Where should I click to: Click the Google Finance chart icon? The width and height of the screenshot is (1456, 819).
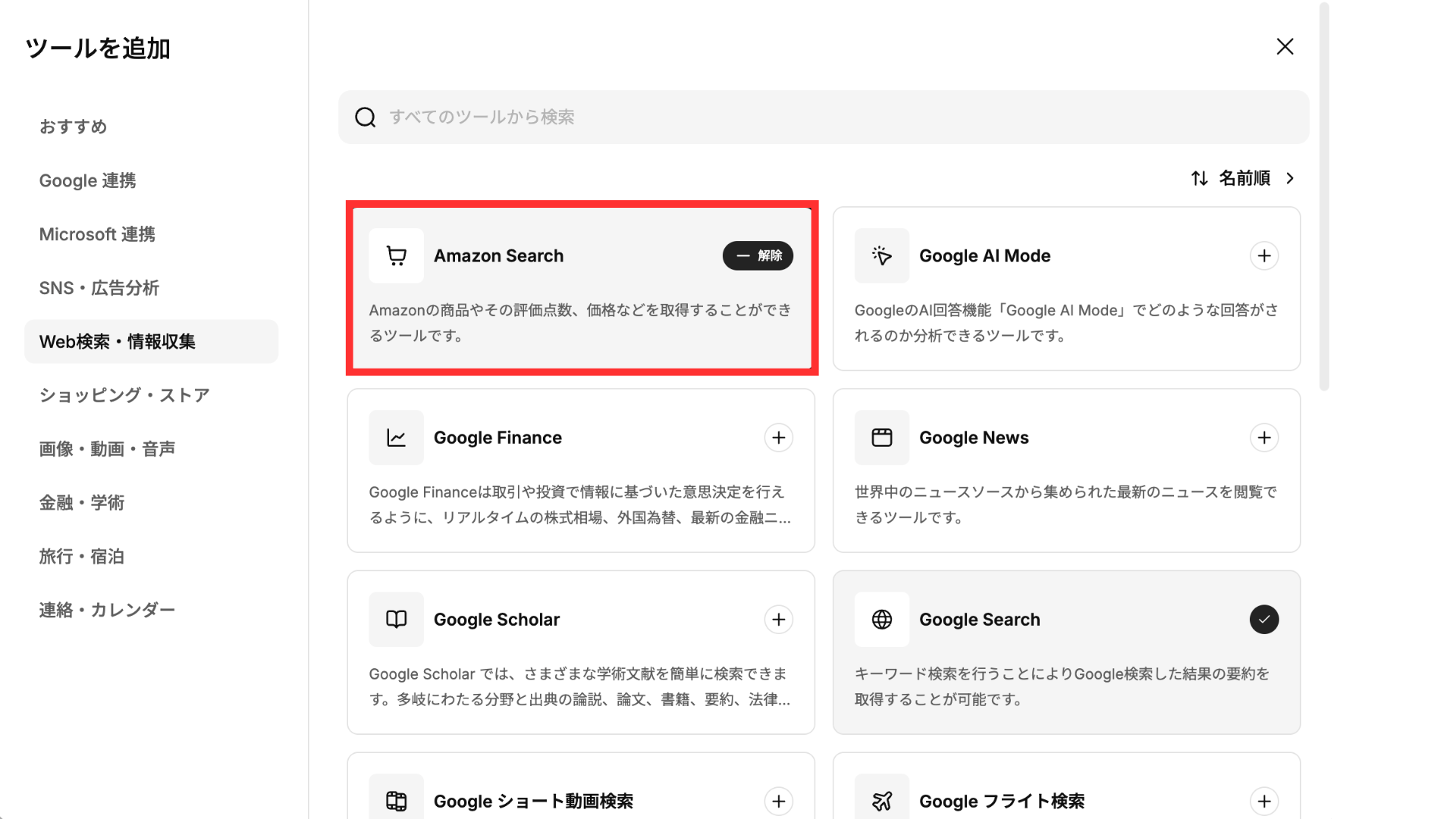[396, 438]
